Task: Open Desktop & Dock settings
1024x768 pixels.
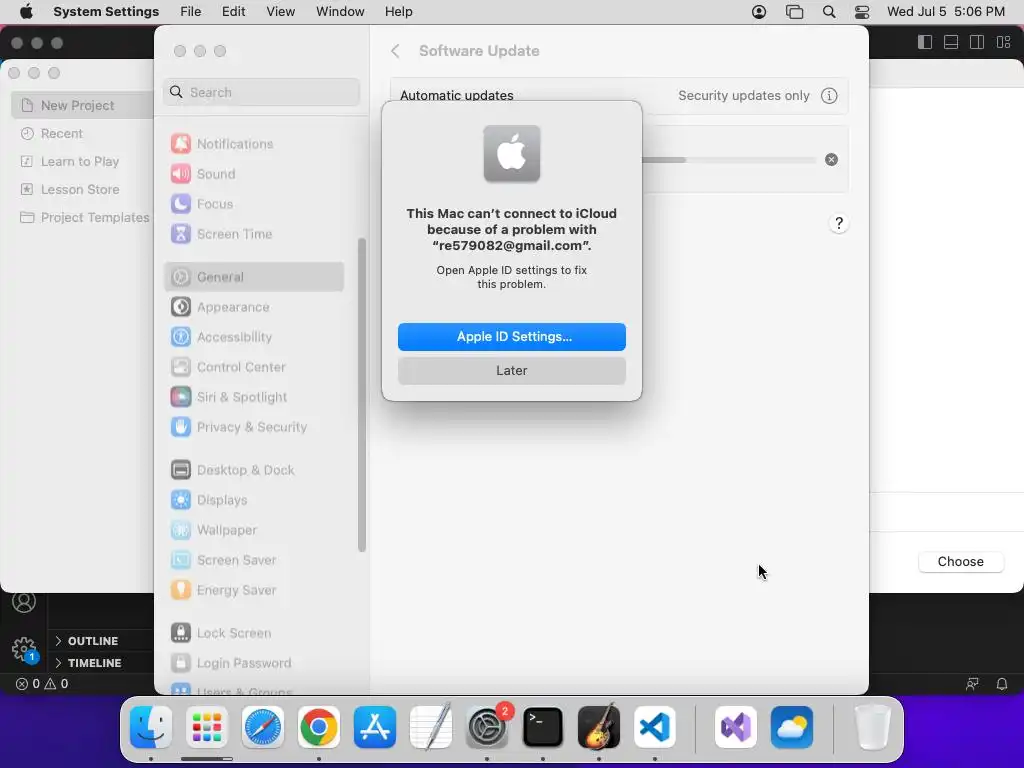Action: 254,470
